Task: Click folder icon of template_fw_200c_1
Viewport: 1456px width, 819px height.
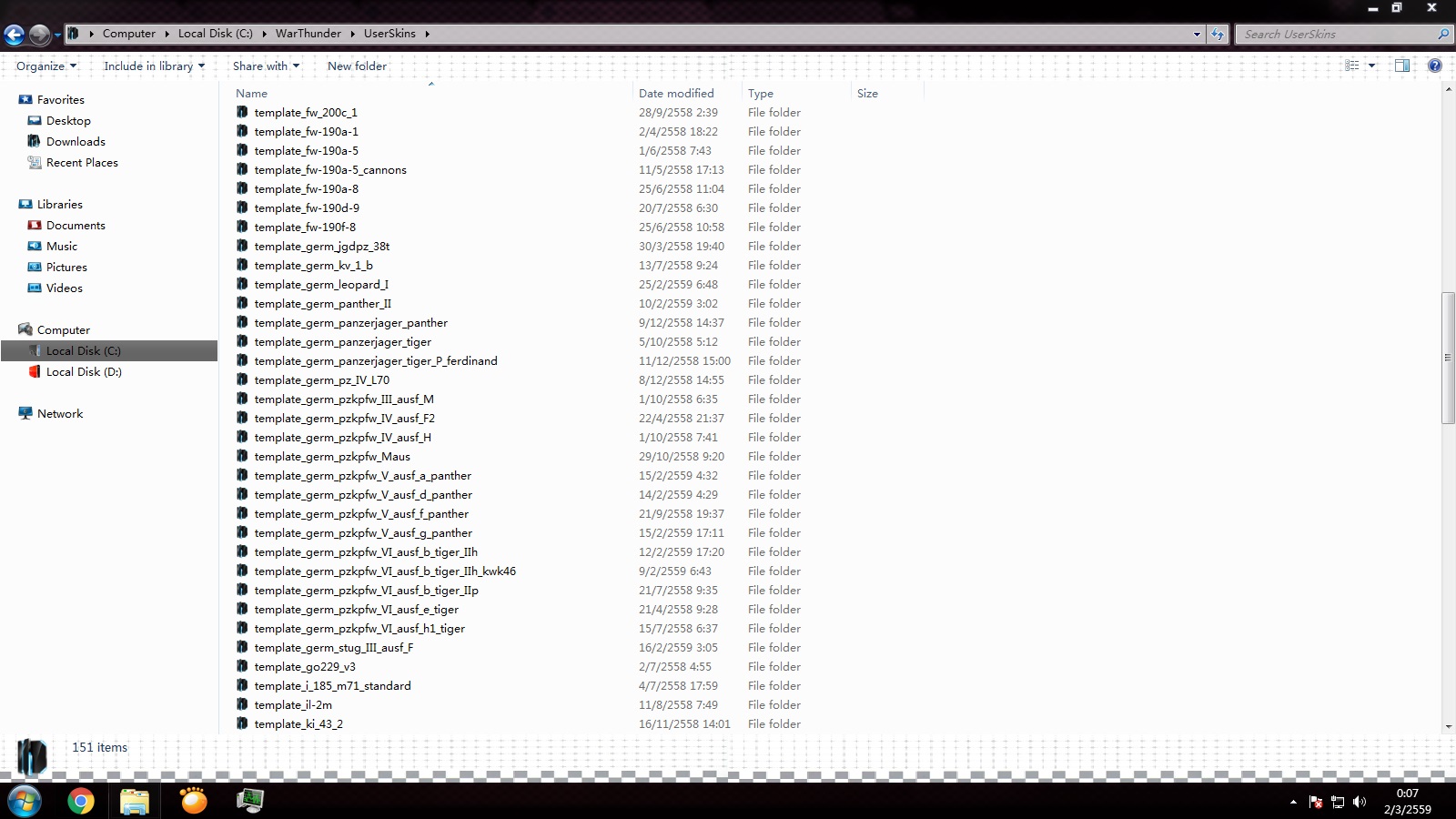Action: [242, 112]
